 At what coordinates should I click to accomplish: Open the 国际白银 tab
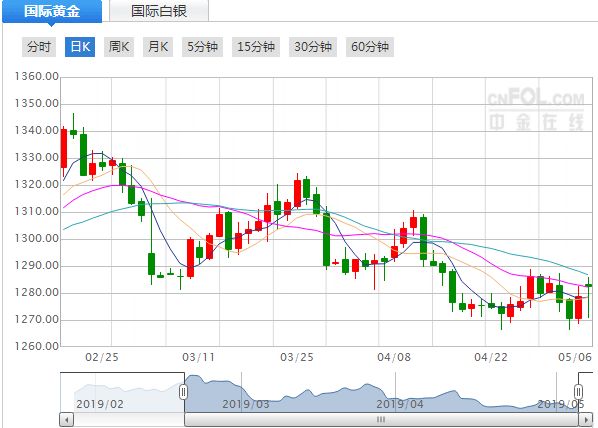pos(159,11)
